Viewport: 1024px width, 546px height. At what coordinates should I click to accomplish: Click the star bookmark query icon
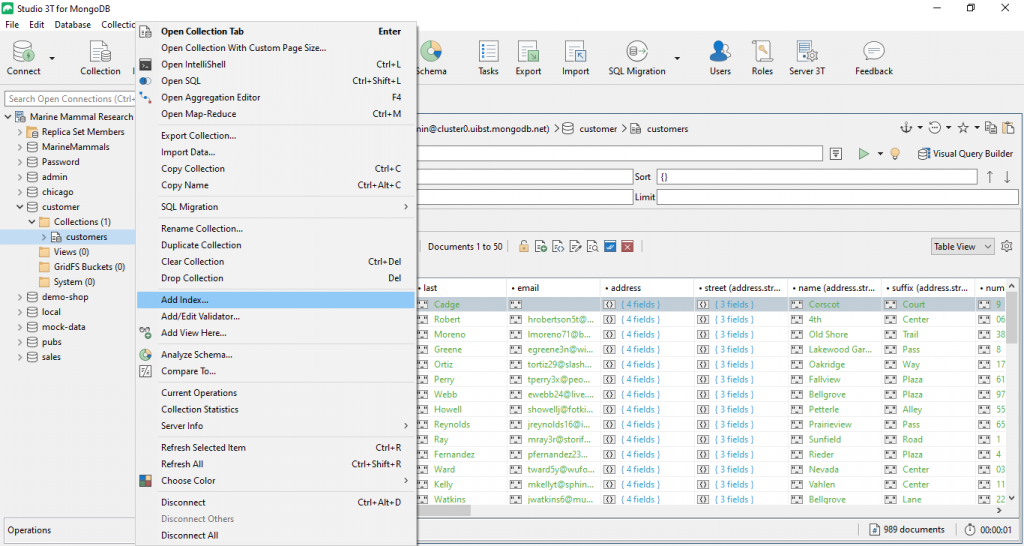963,128
